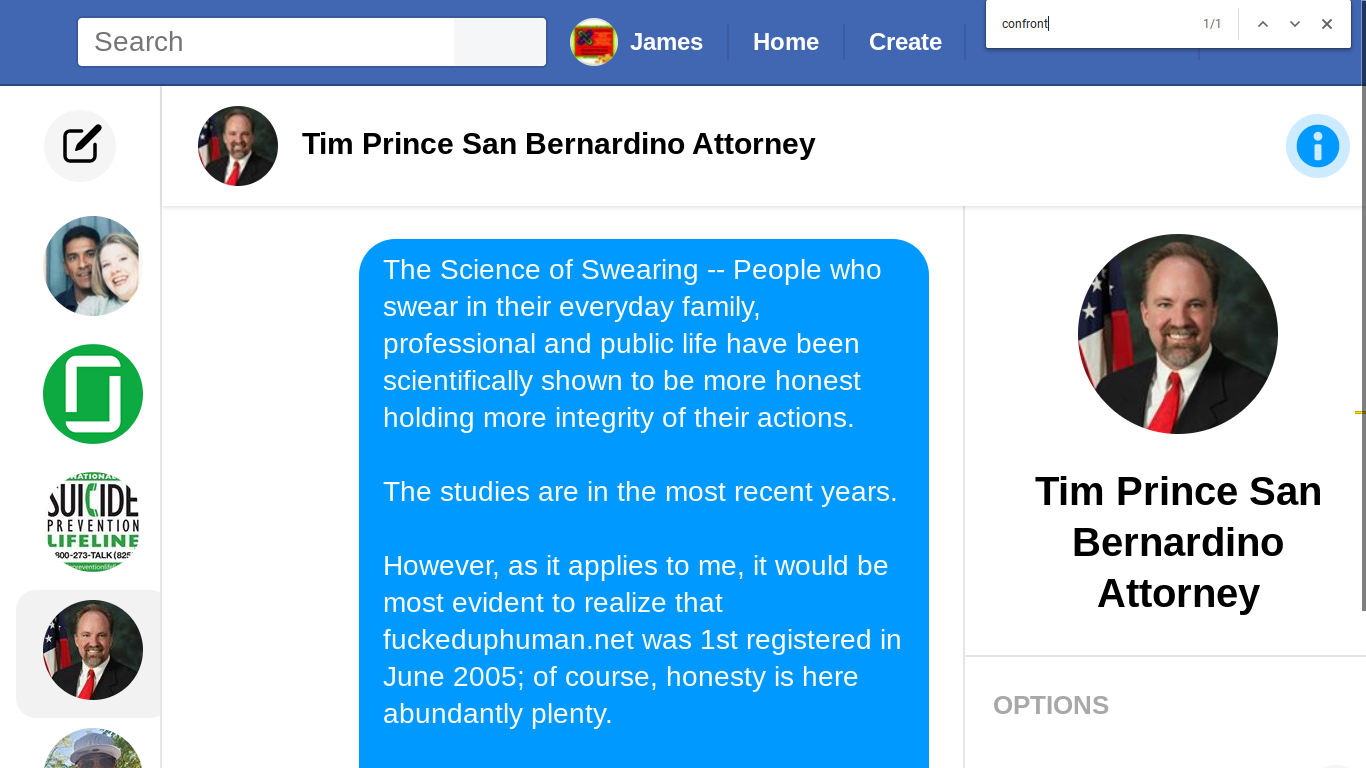
Task: Click the search submit button beside Search
Action: [x=500, y=42]
